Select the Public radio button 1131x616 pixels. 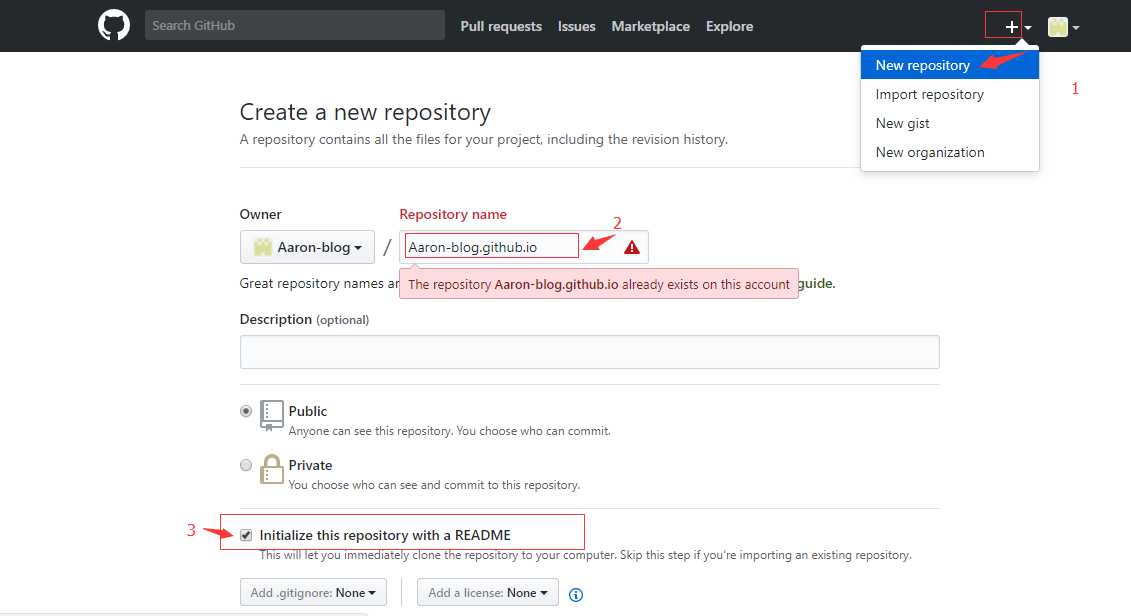[x=246, y=411]
